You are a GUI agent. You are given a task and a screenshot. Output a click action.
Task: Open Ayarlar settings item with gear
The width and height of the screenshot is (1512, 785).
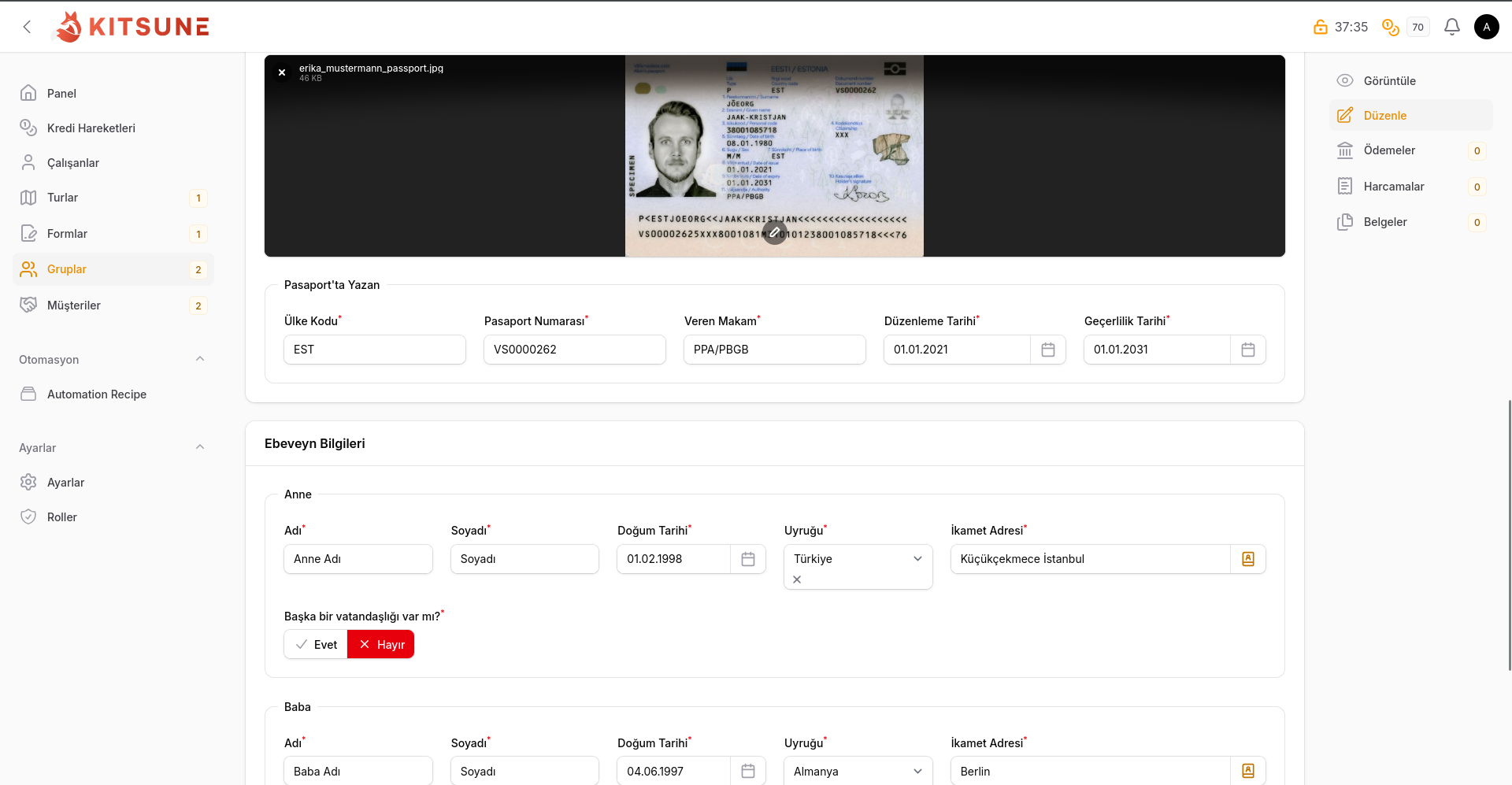point(113,482)
